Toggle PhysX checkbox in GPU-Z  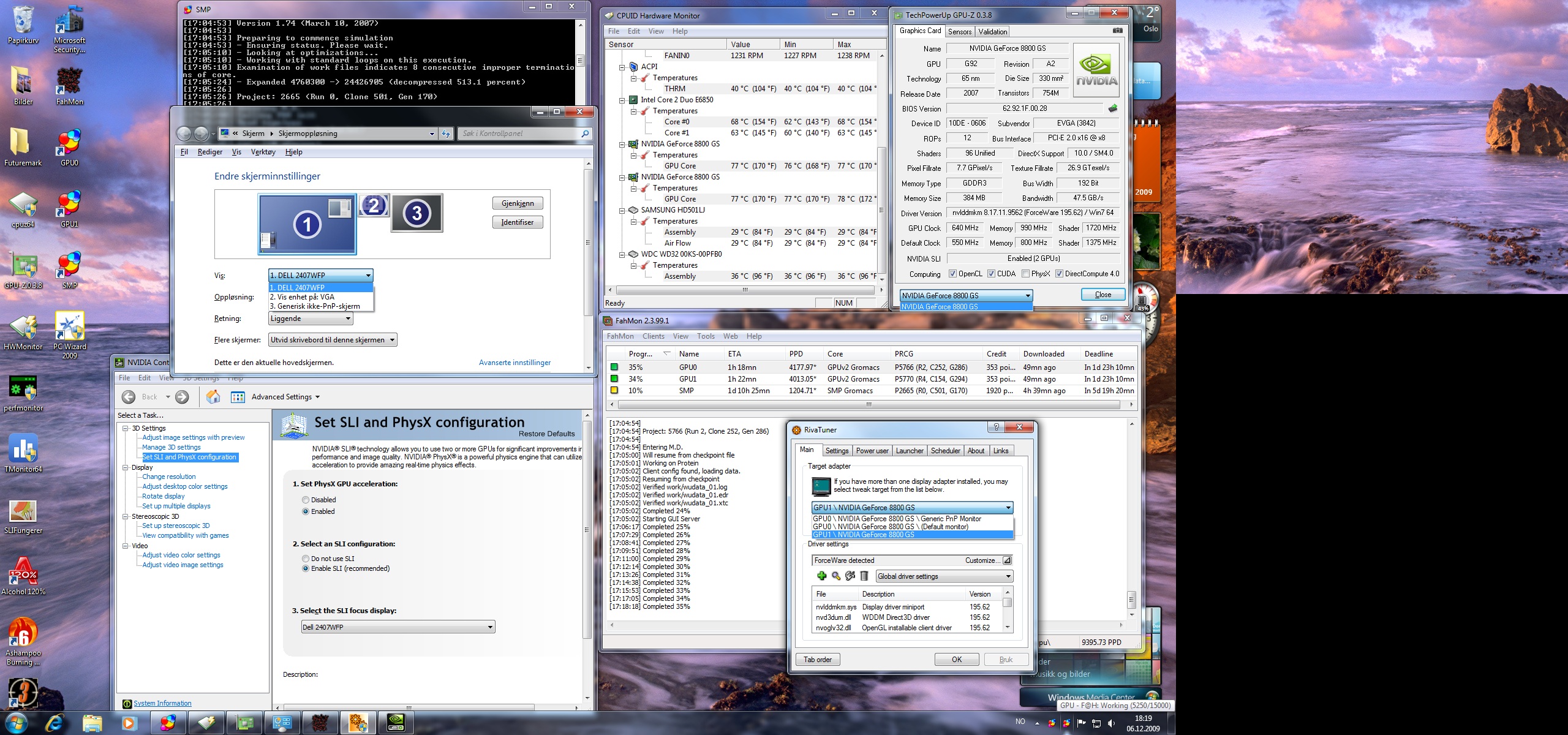(x=1025, y=274)
